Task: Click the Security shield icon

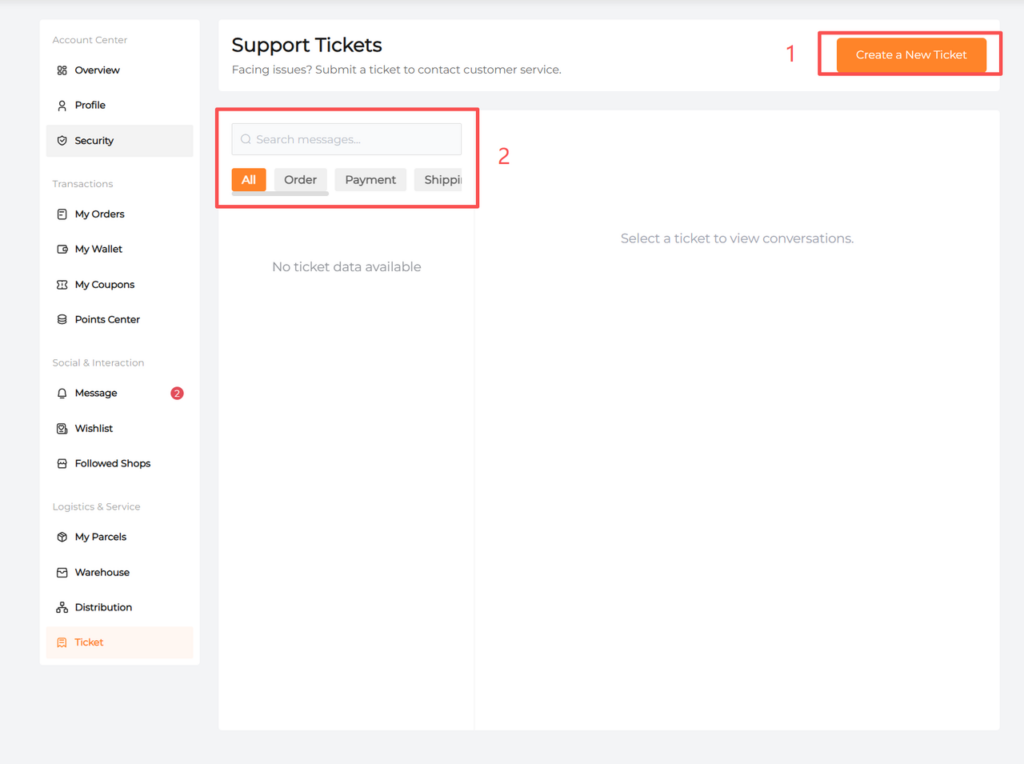Action: pyautogui.click(x=62, y=141)
